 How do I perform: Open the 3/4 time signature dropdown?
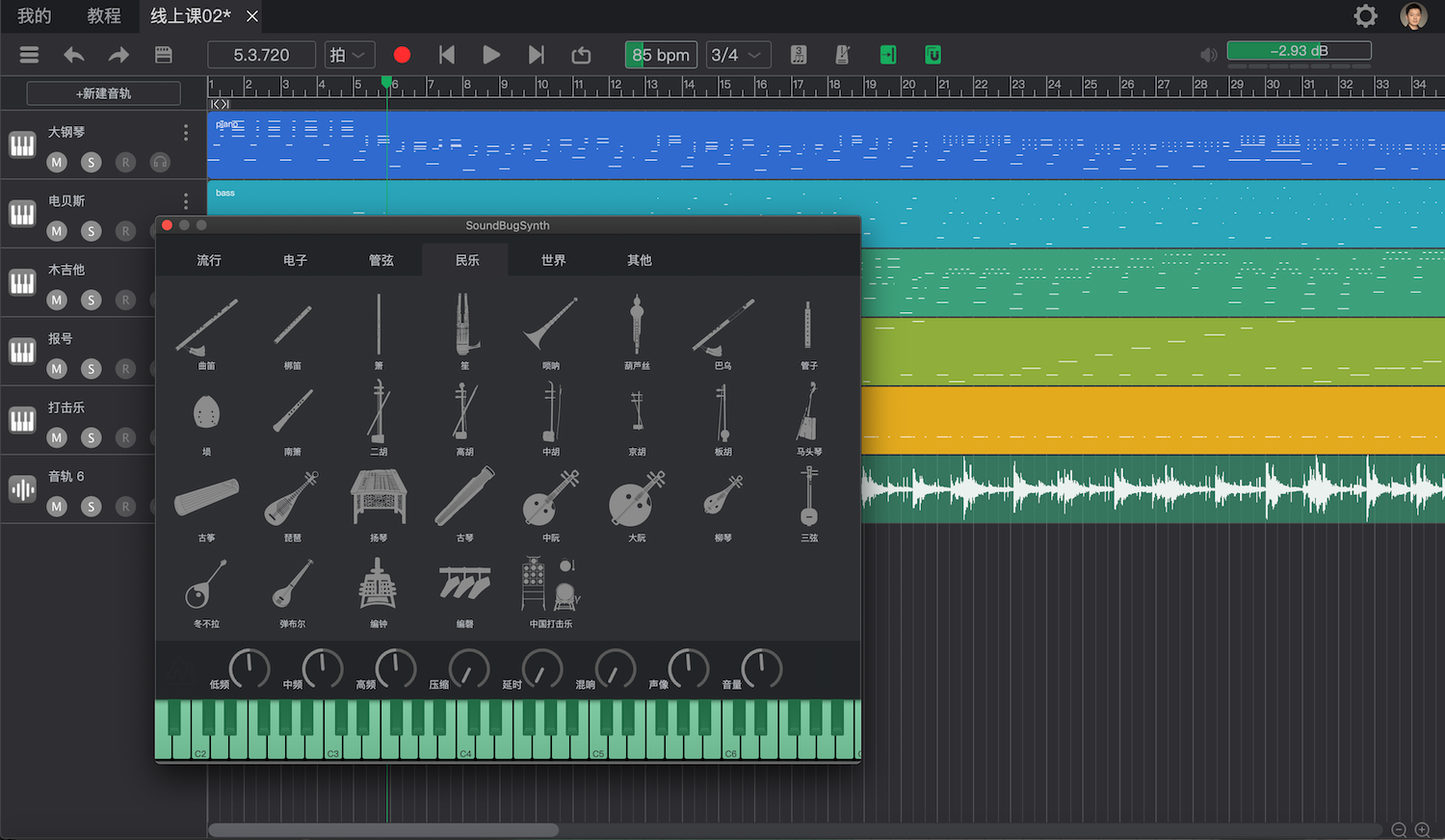point(738,55)
